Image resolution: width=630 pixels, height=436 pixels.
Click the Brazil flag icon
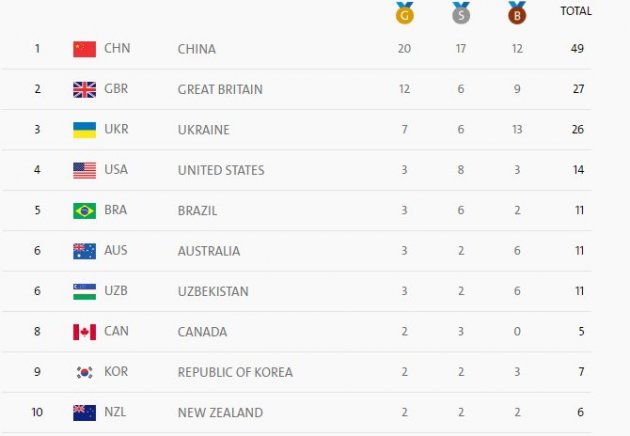pos(85,211)
